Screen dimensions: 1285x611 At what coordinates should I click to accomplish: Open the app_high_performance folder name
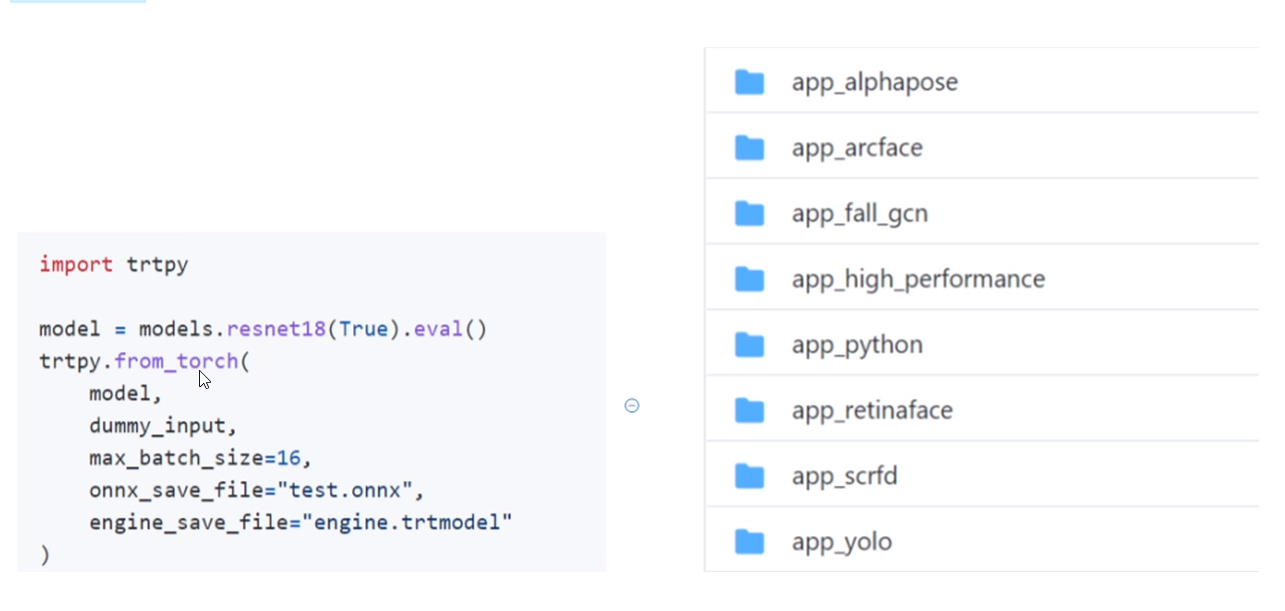[918, 279]
